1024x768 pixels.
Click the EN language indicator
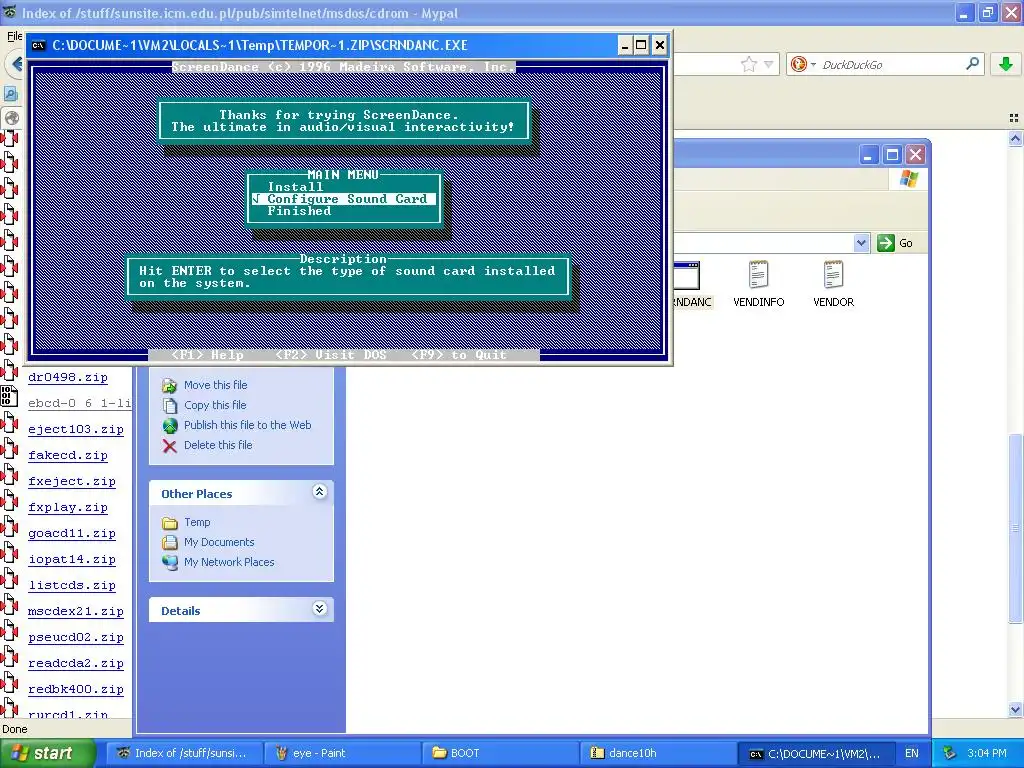click(x=912, y=753)
